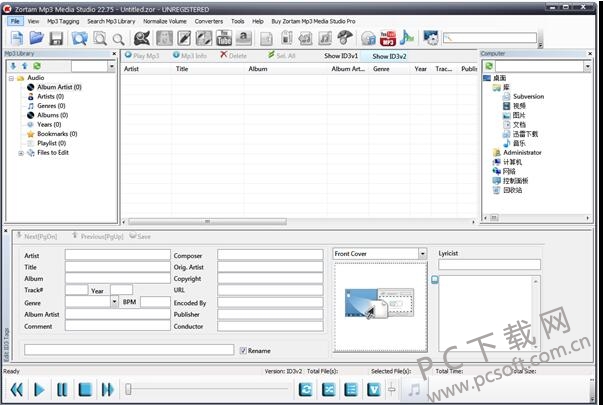Screen dimensions: 603x405
Task: Open the Converters menu
Action: (x=208, y=21)
